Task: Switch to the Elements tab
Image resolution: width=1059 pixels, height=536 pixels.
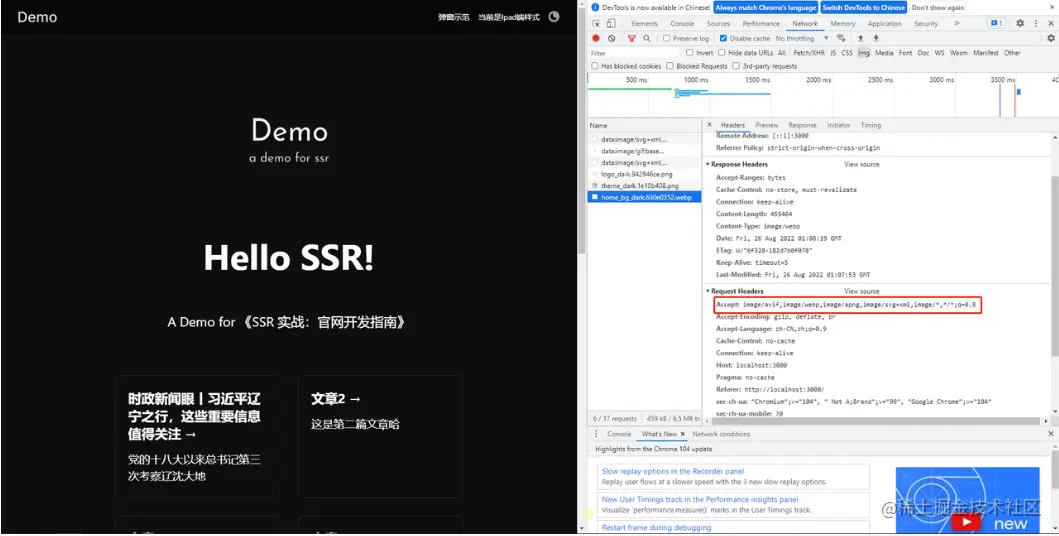Action: [644, 24]
